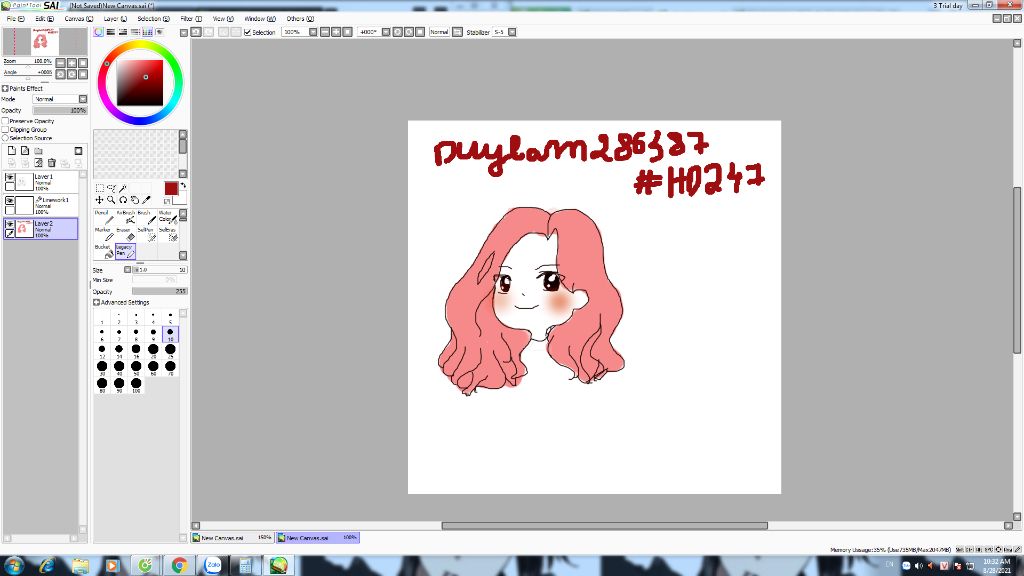Show the RGB slider panel
The image size is (1024, 576).
coord(110,32)
